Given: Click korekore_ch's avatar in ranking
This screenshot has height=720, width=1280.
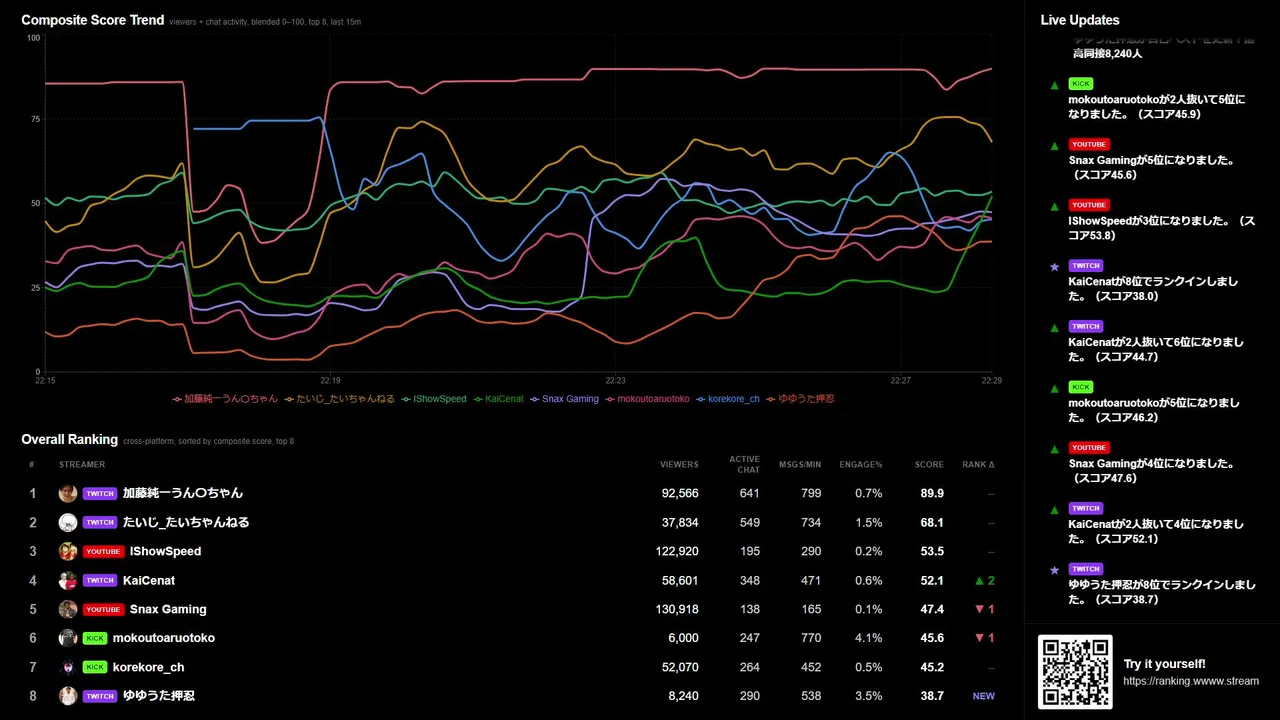Looking at the screenshot, I should click(x=68, y=667).
